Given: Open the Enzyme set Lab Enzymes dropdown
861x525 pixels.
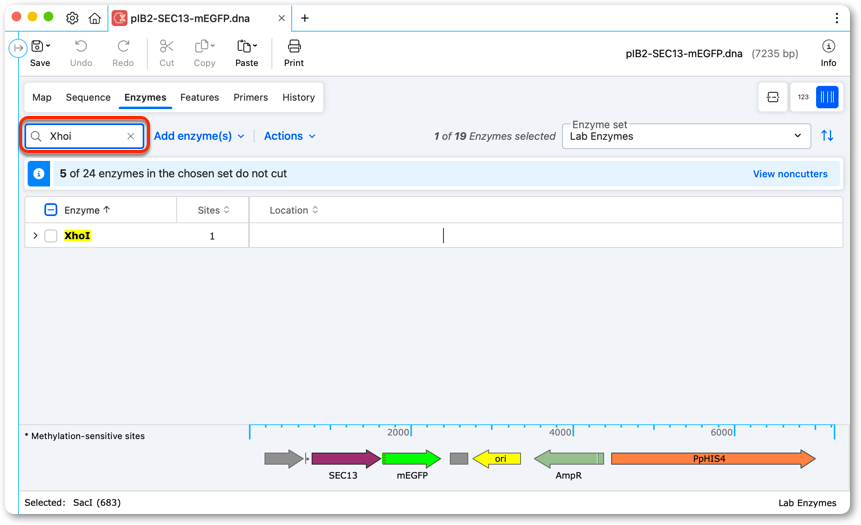Looking at the screenshot, I should [x=686, y=136].
